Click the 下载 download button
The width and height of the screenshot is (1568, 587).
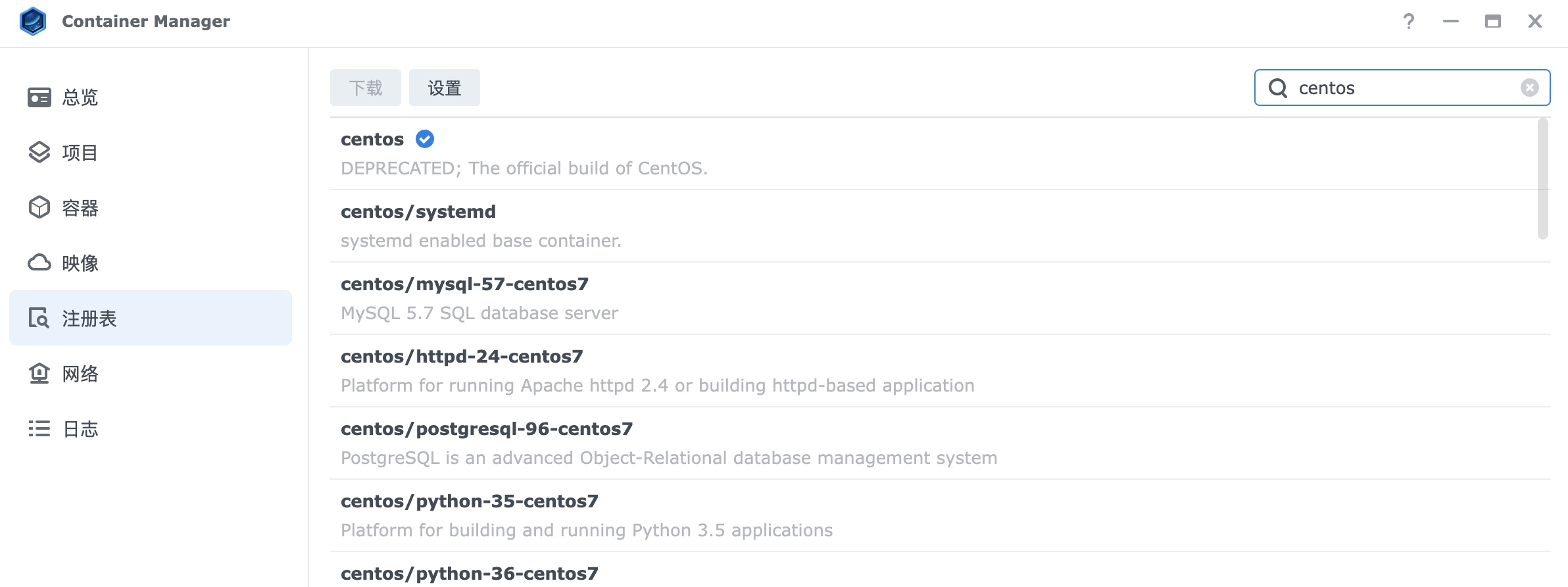pos(366,88)
